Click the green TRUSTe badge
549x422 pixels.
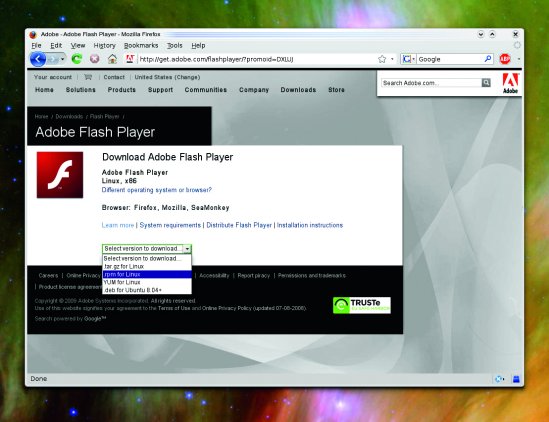point(362,305)
